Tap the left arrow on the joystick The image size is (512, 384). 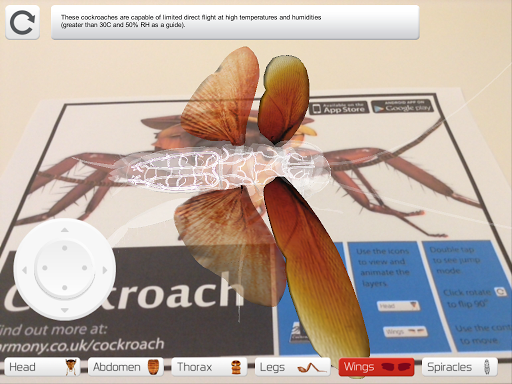coord(24,270)
